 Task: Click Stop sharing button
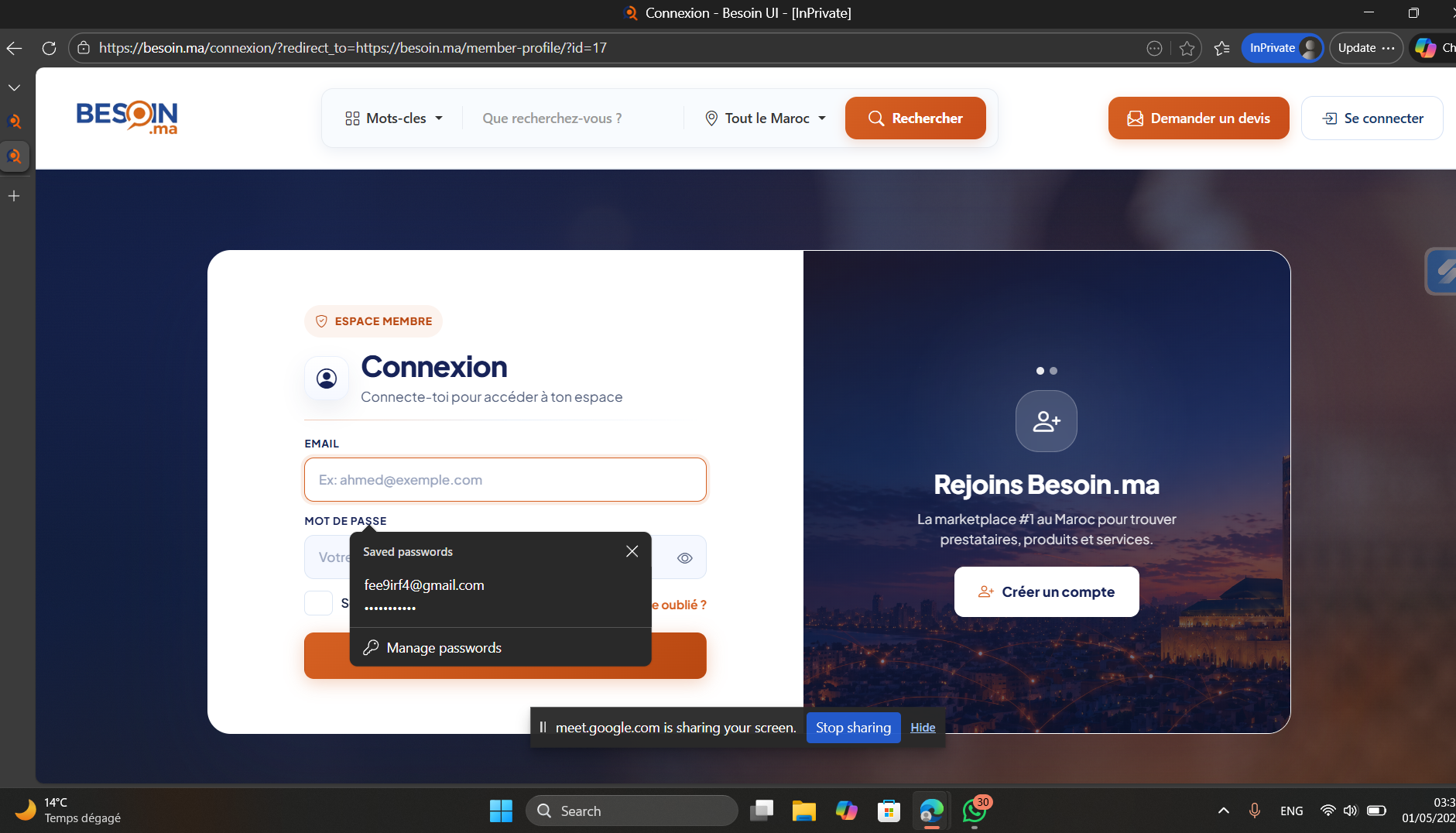point(853,728)
